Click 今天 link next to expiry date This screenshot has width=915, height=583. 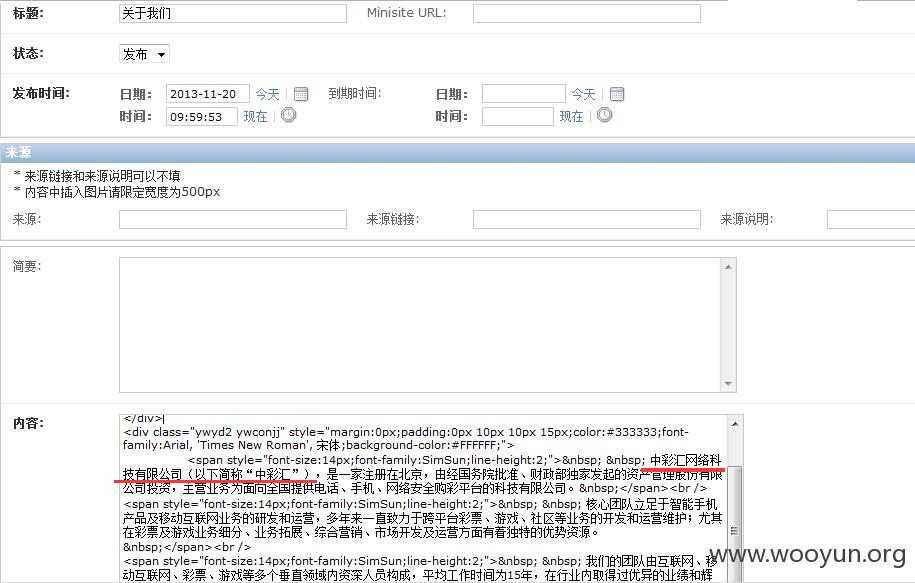(x=583, y=94)
